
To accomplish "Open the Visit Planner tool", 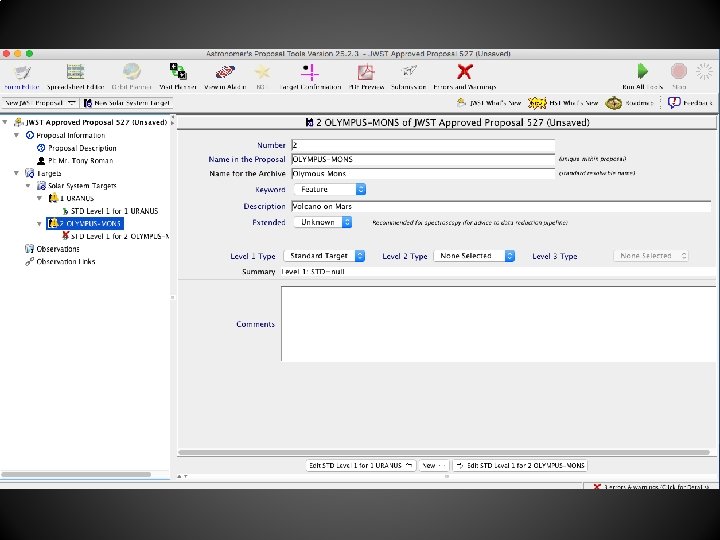I will 178,77.
